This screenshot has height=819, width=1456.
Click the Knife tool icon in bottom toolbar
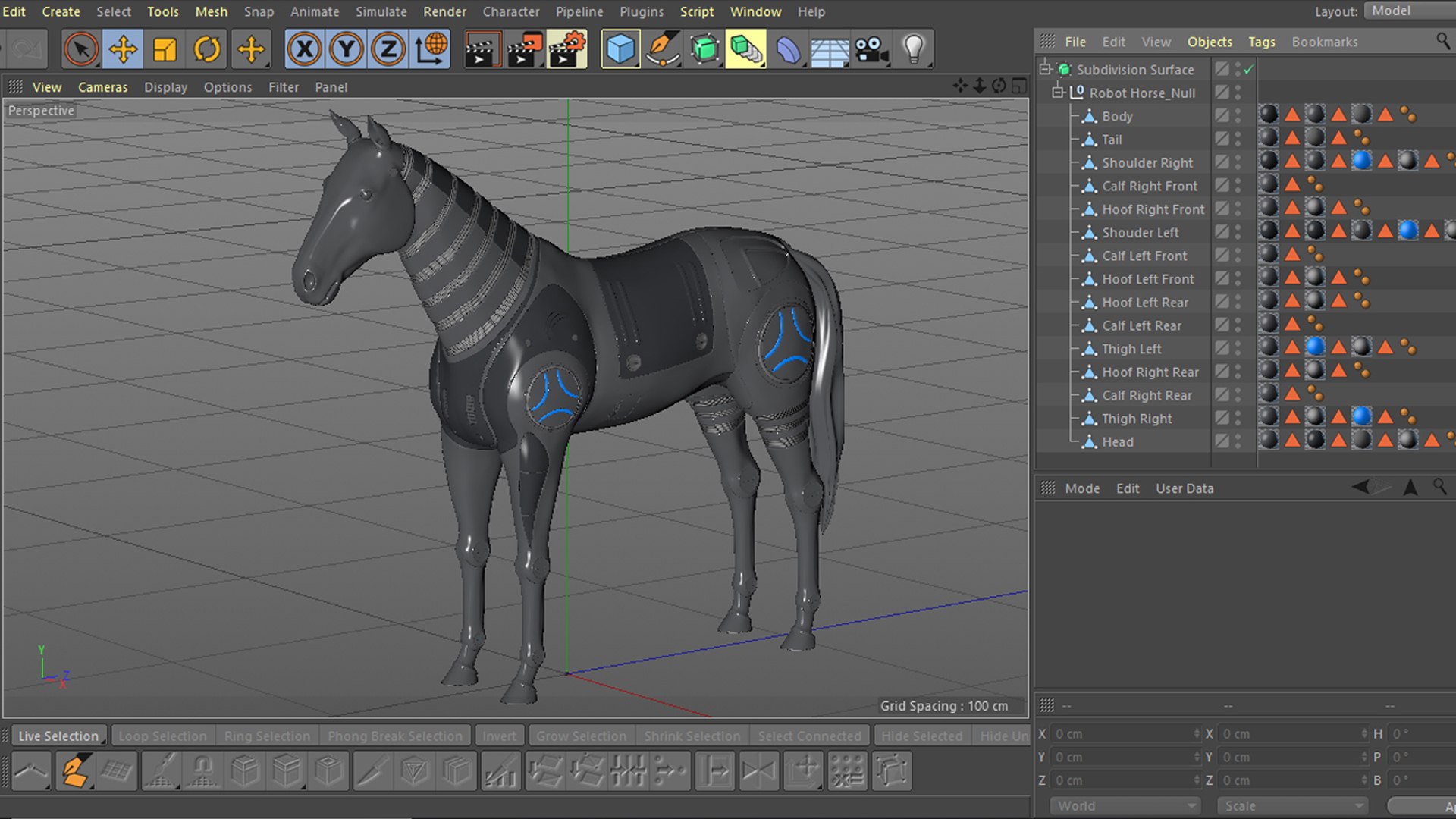[372, 771]
